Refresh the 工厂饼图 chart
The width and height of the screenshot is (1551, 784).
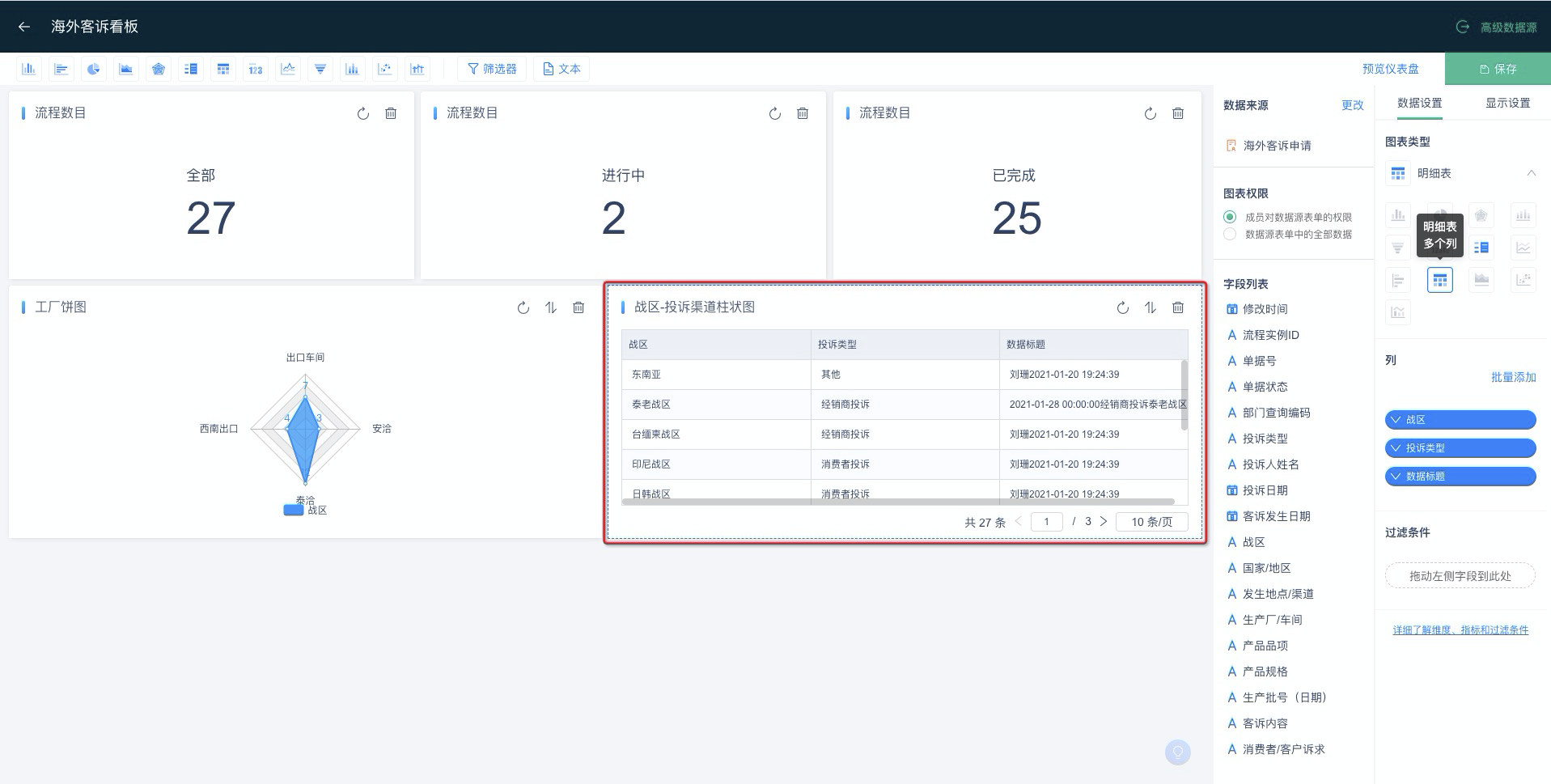pyautogui.click(x=523, y=307)
